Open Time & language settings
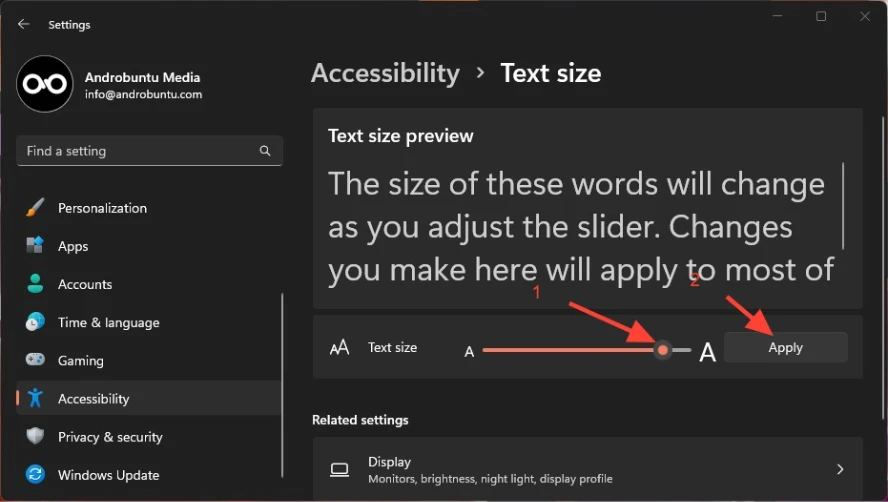 [x=150, y=322]
